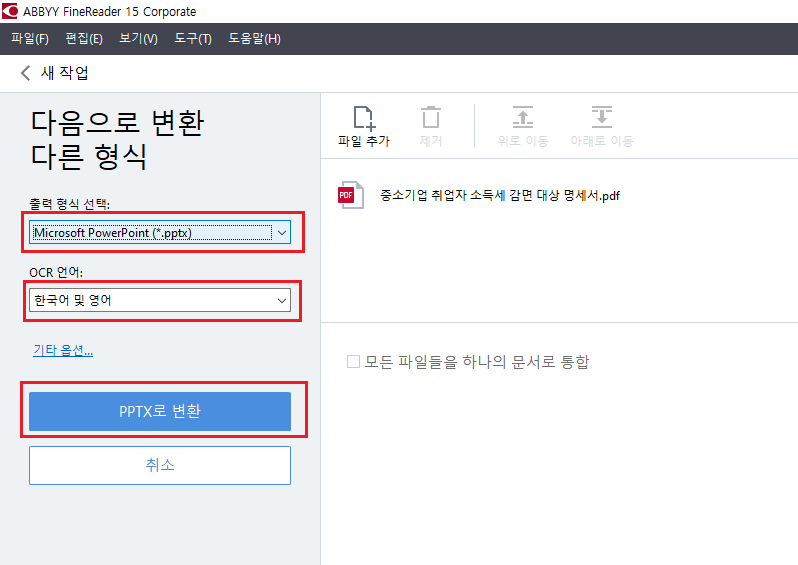Click the 제거 (remove) trash icon

[431, 117]
